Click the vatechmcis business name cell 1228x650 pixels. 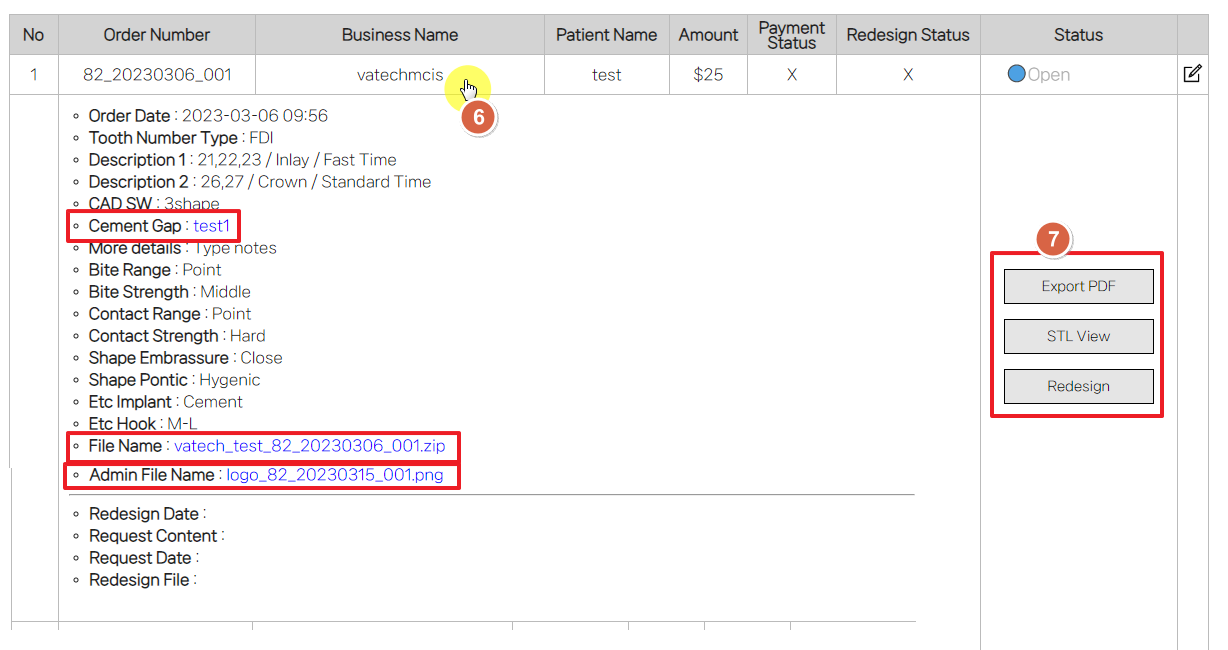point(399,75)
